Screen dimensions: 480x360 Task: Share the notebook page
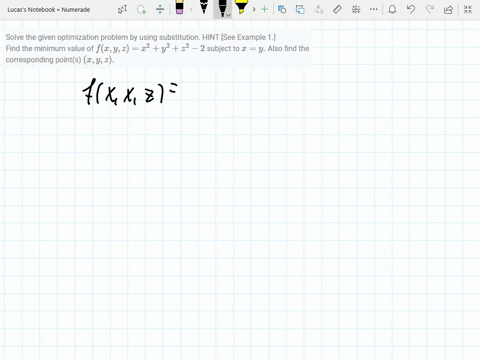pos(448,9)
